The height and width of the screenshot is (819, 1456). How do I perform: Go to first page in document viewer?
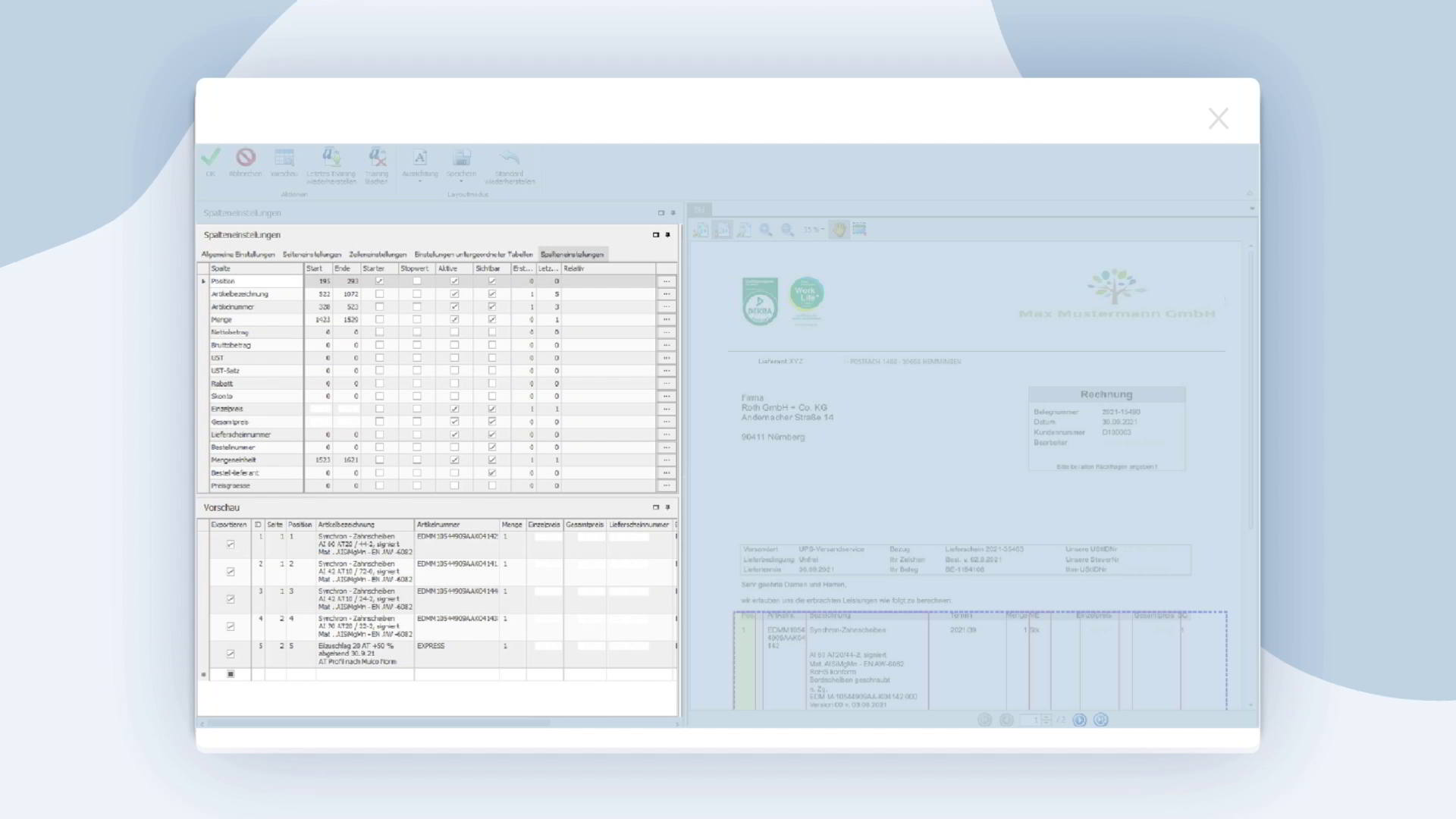pos(984,720)
